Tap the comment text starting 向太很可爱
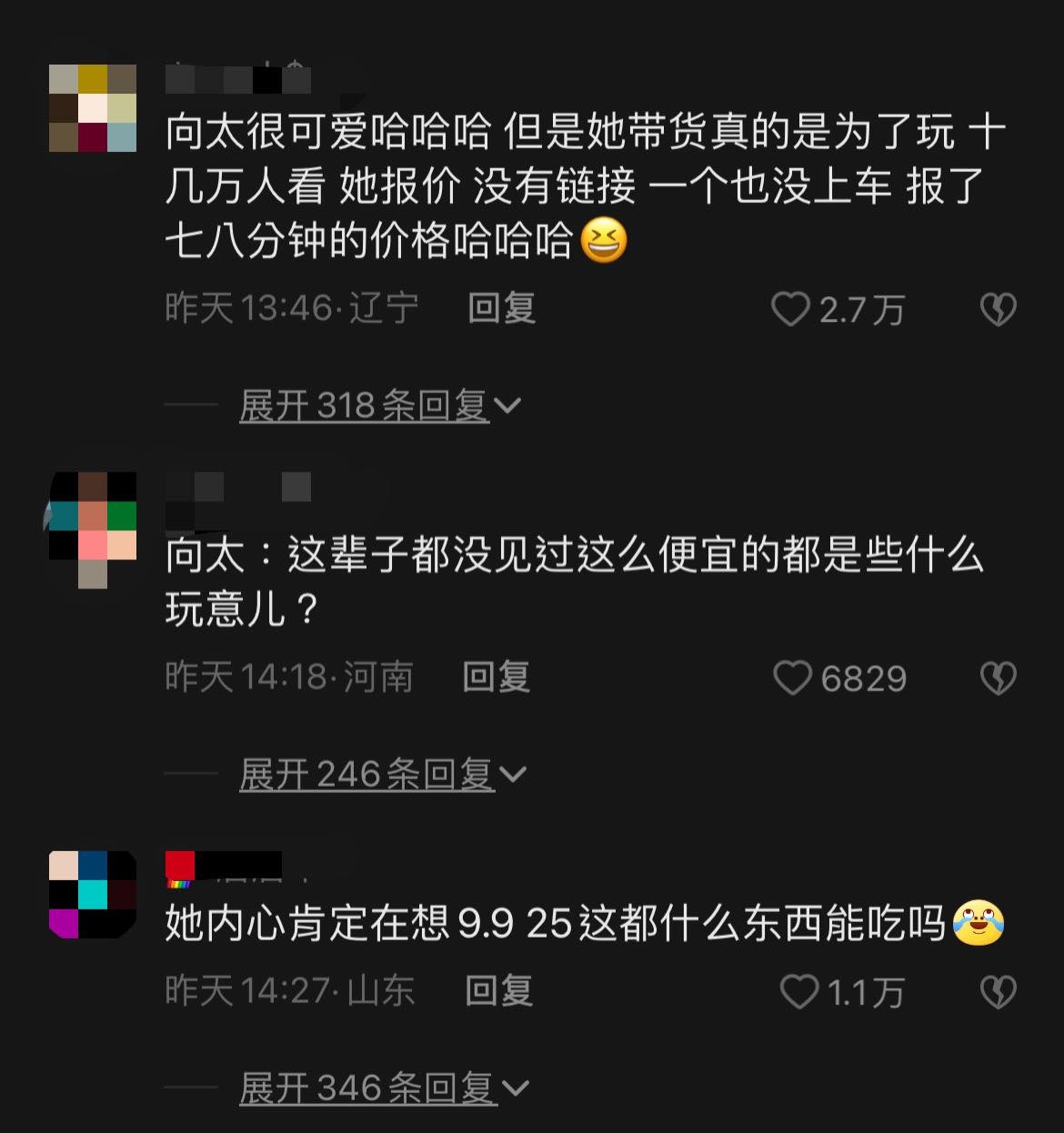Screen dimensions: 1064x1133 point(586,186)
